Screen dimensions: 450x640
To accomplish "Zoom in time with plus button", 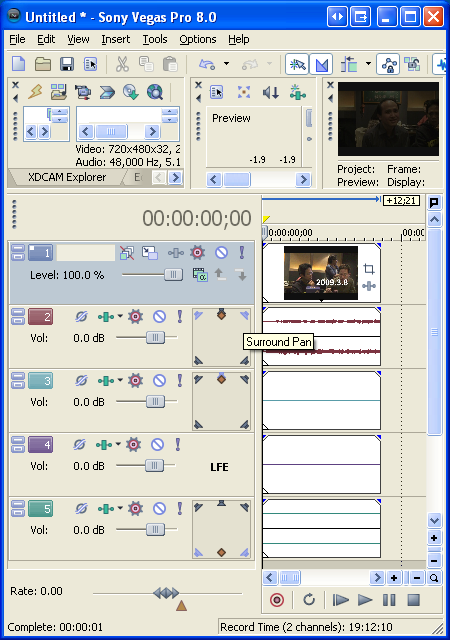I will click(x=394, y=578).
